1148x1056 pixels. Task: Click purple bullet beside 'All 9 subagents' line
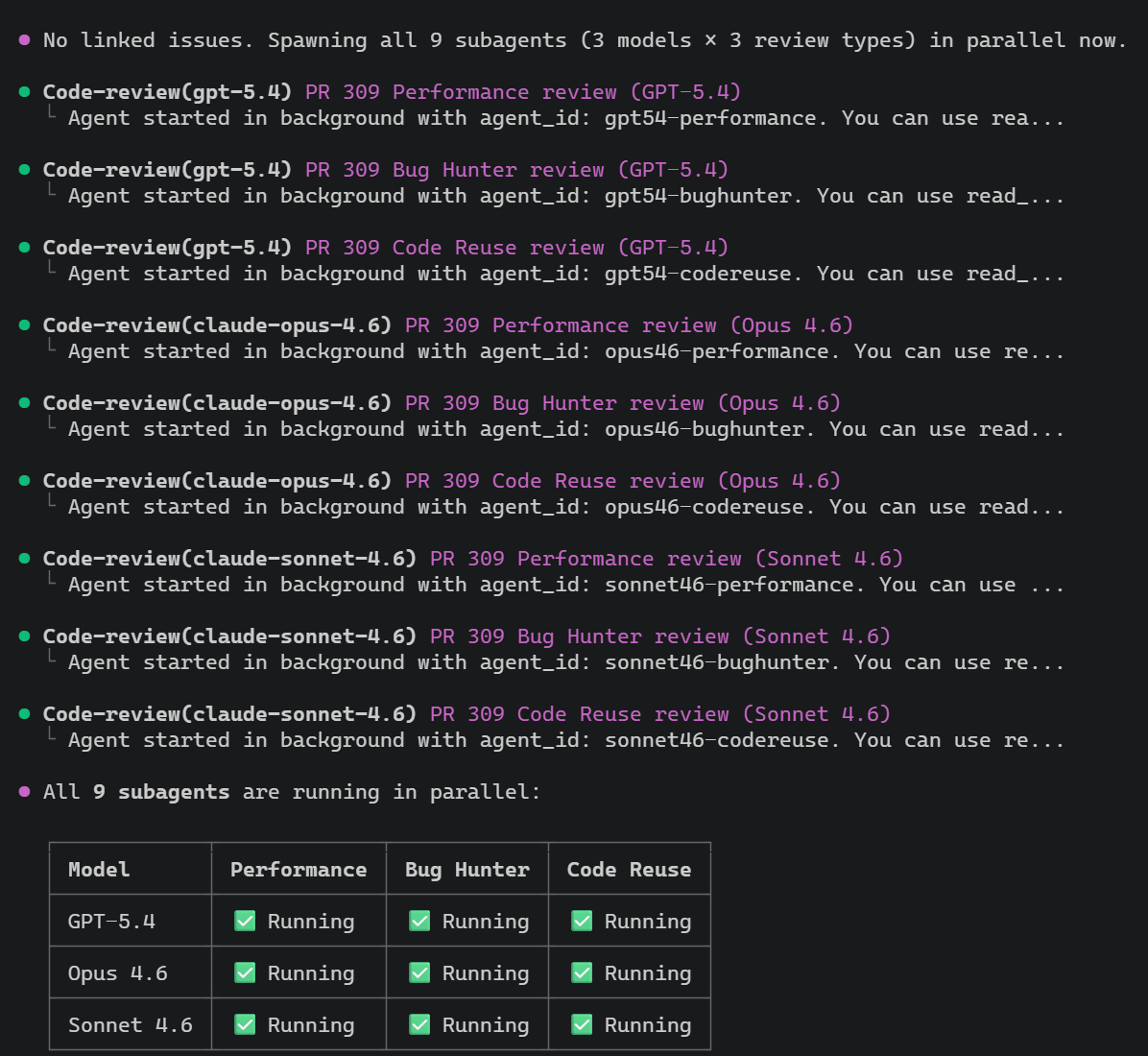click(24, 792)
